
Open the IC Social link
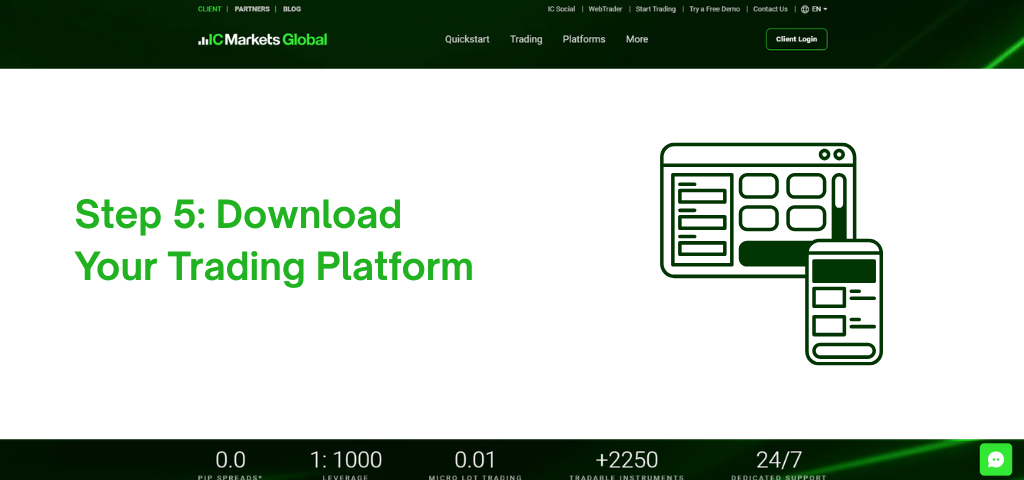click(561, 9)
